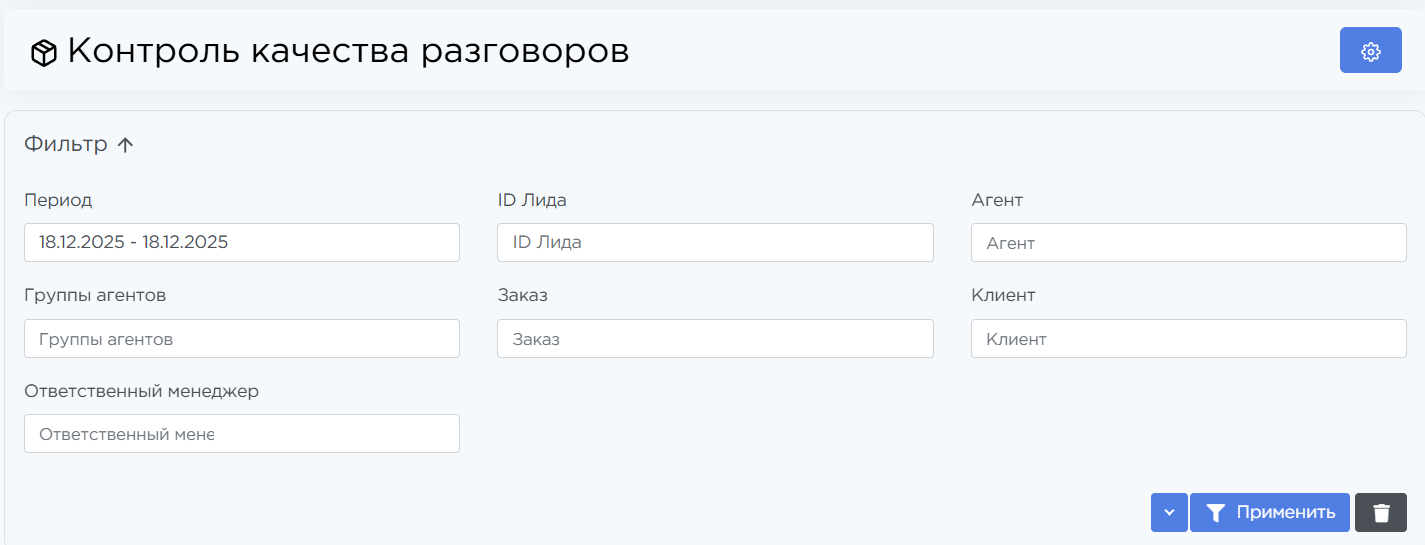The width and height of the screenshot is (1425, 545).
Task: Select the Клиент input field
Action: click(1188, 339)
